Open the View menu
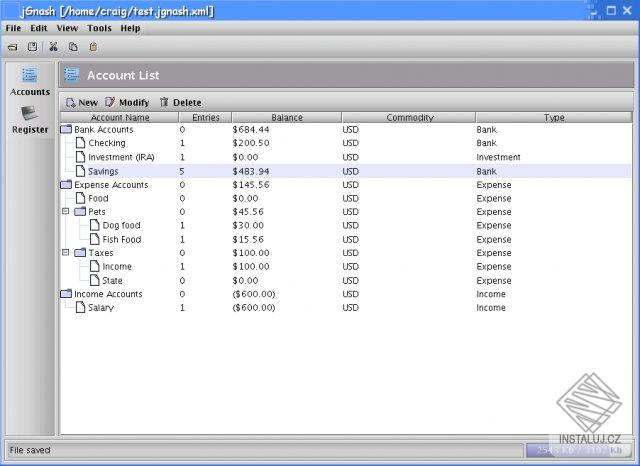Viewport: 640px width, 466px height. (67, 28)
